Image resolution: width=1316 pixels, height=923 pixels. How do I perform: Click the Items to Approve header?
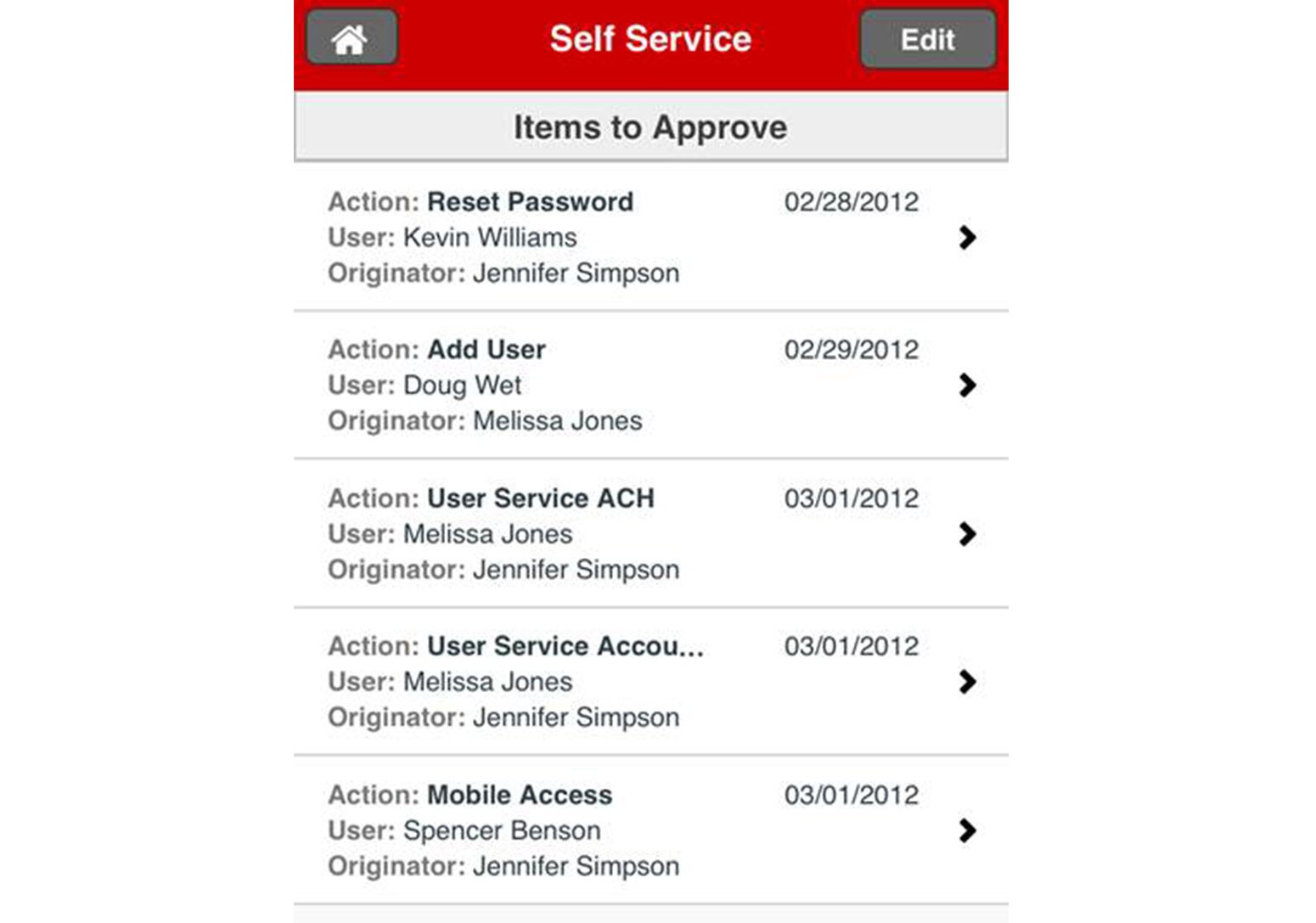coord(650,127)
